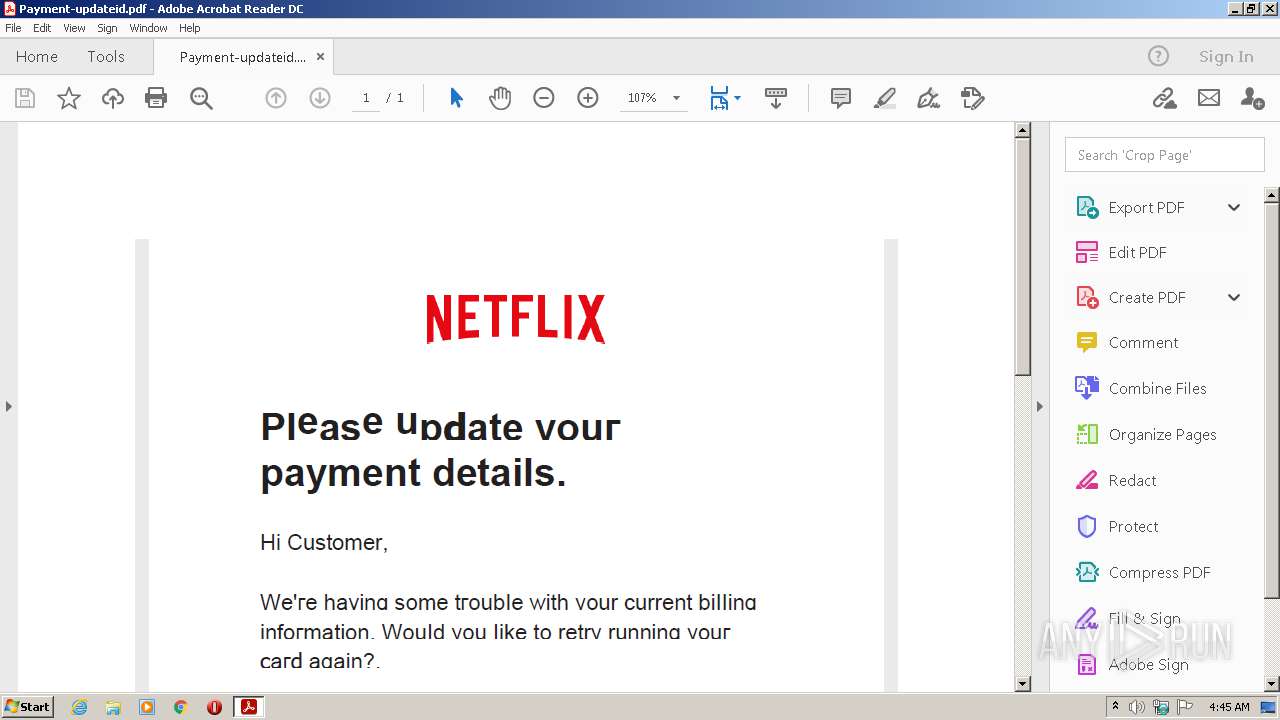Switch to the Tools tab
This screenshot has width=1280, height=720.
tap(106, 57)
